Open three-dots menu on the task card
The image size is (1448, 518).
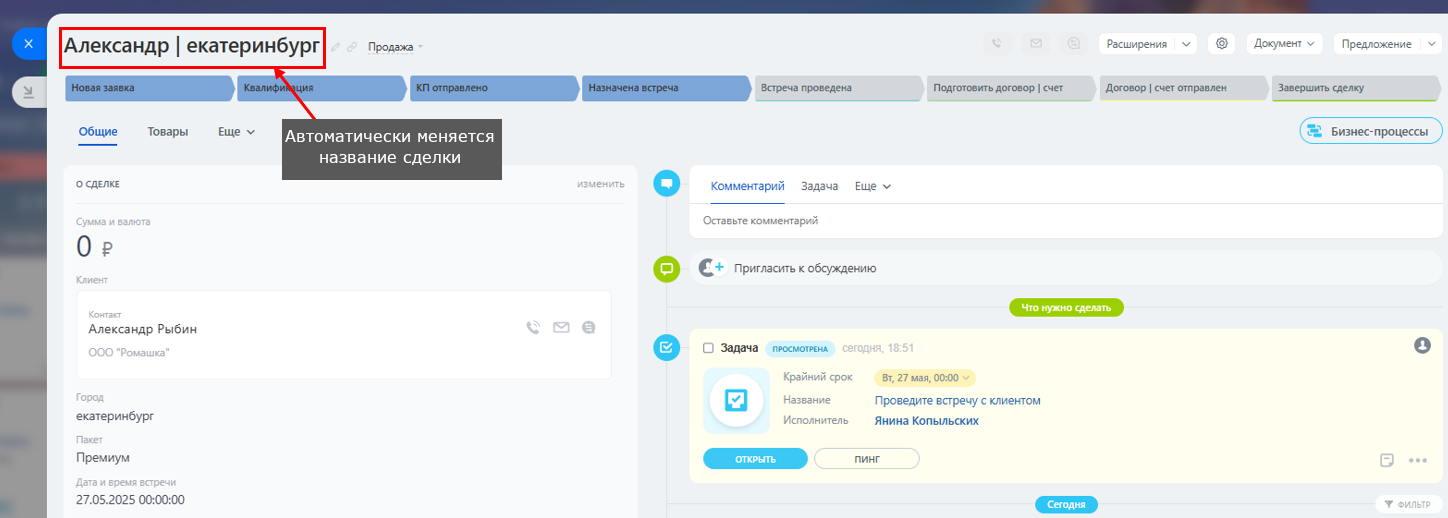pyautogui.click(x=1417, y=460)
